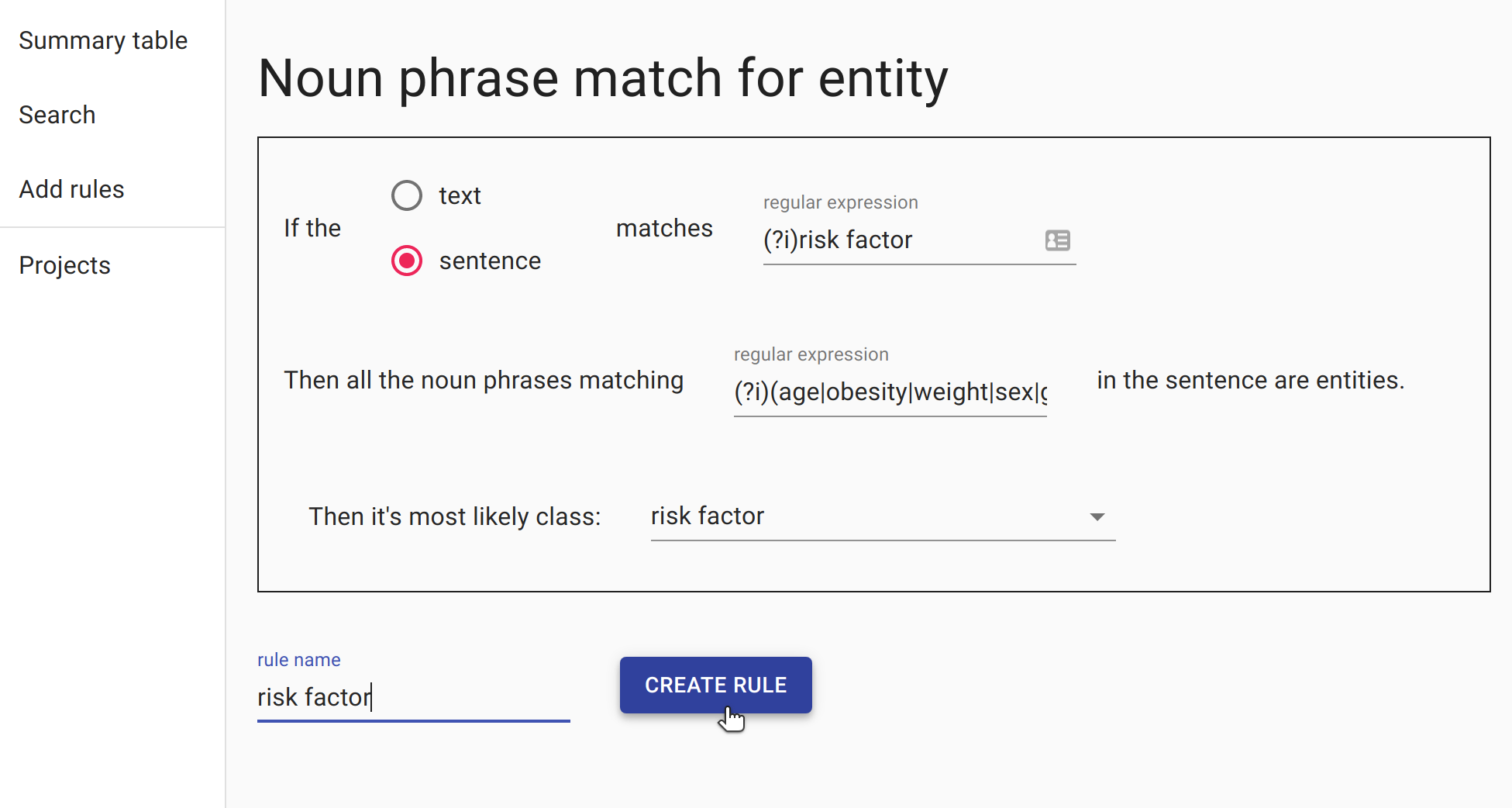Click the "Noun phrase match for entity" heading
The height and width of the screenshot is (808, 1512).
pos(603,78)
